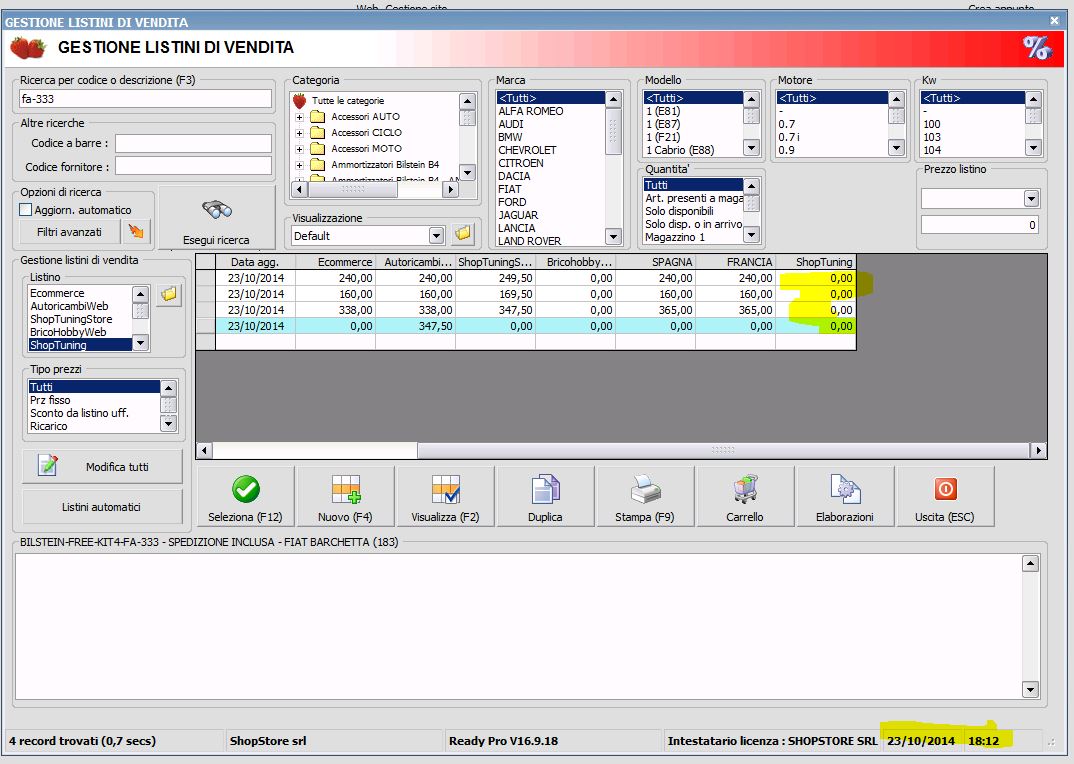
Task: Select 1 (E87) in Modello list
Action: point(693,124)
